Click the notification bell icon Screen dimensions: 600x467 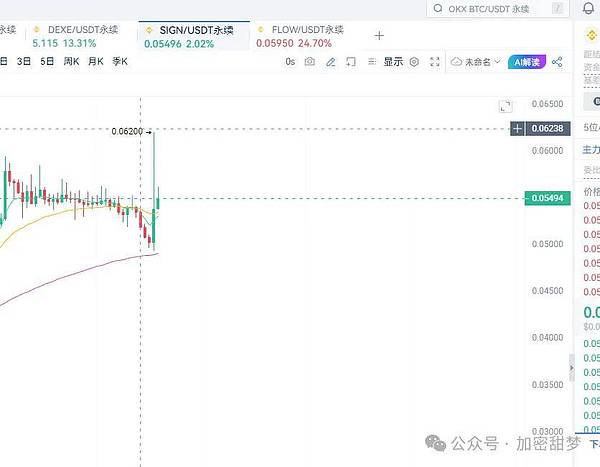pyautogui.click(x=587, y=9)
